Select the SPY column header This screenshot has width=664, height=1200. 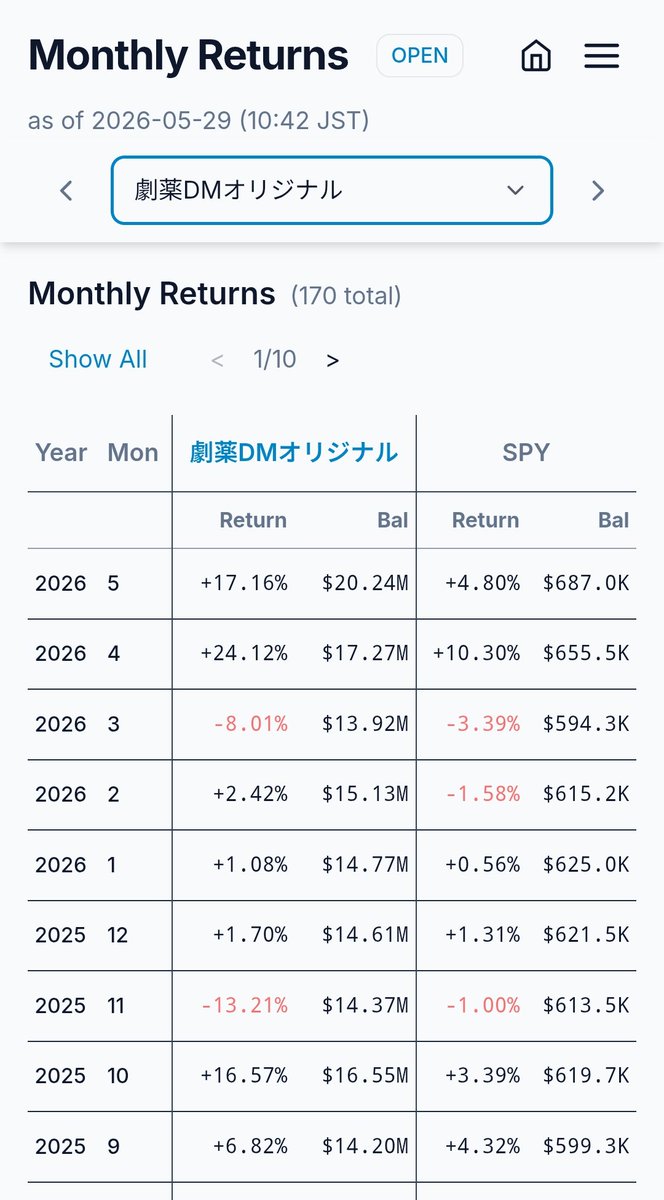click(526, 453)
